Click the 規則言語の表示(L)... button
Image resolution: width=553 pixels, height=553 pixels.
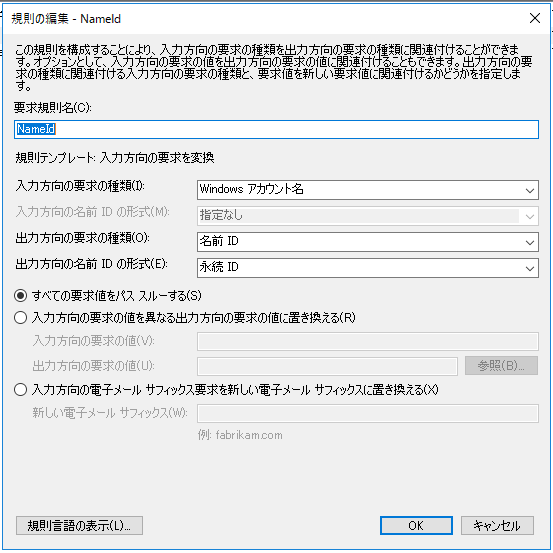coord(79,525)
